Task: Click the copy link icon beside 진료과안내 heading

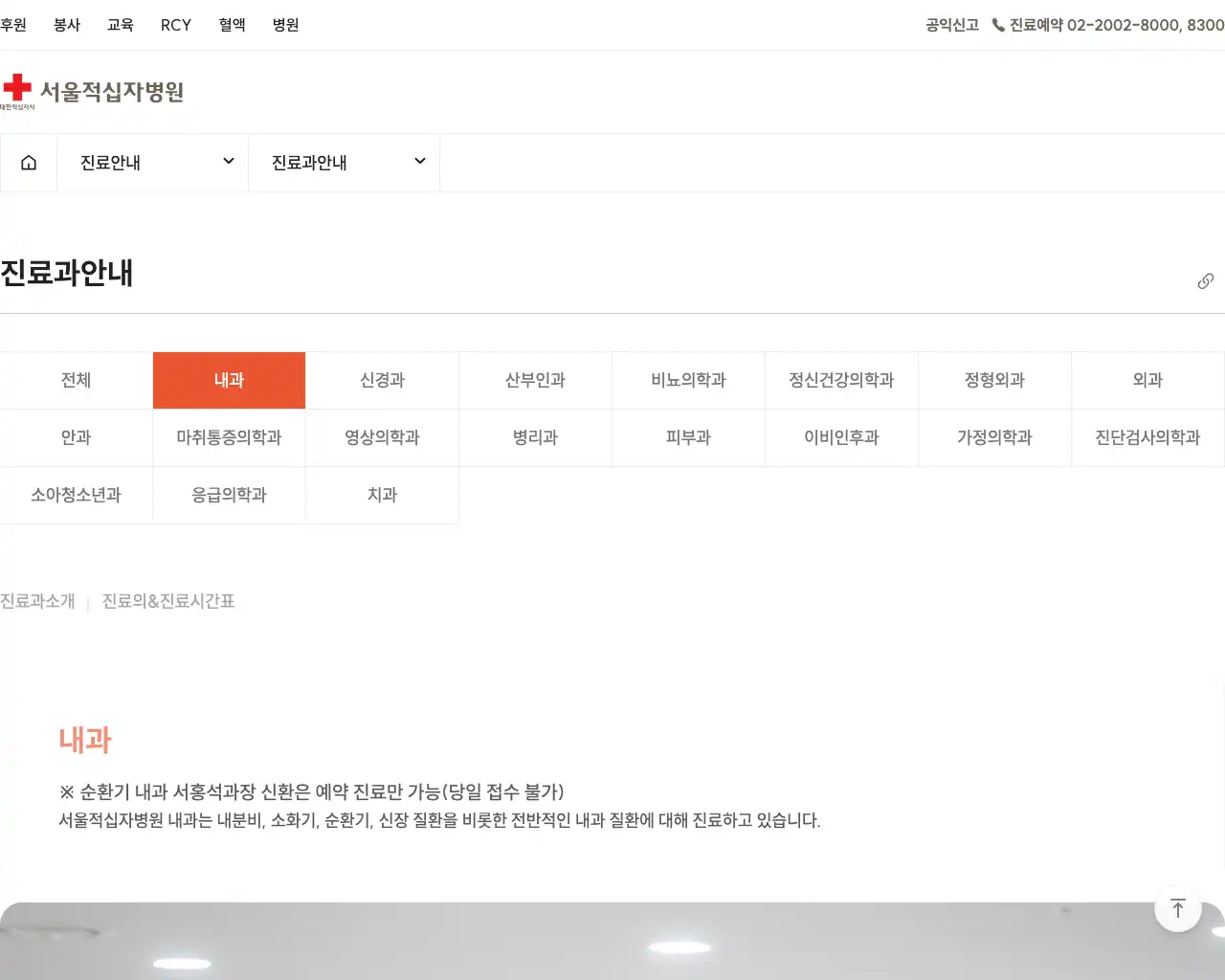Action: tap(1205, 280)
